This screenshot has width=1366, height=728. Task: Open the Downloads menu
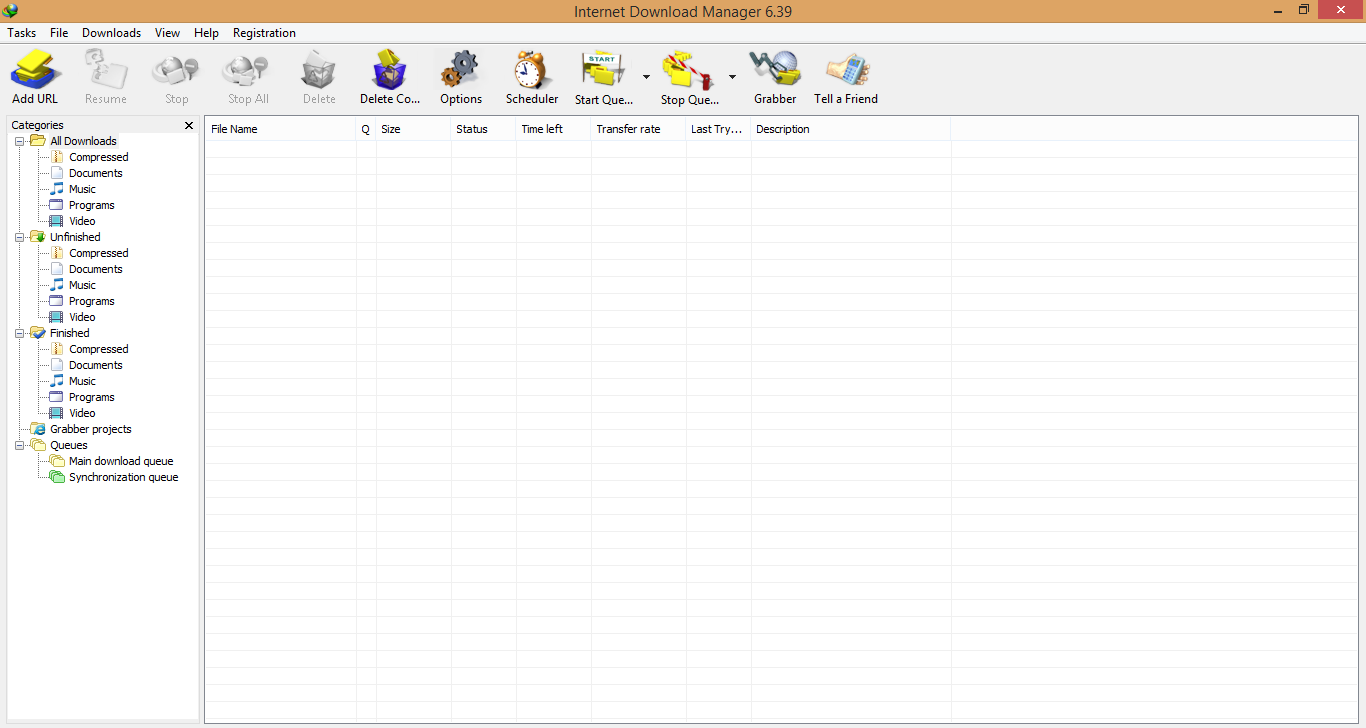pyautogui.click(x=111, y=33)
